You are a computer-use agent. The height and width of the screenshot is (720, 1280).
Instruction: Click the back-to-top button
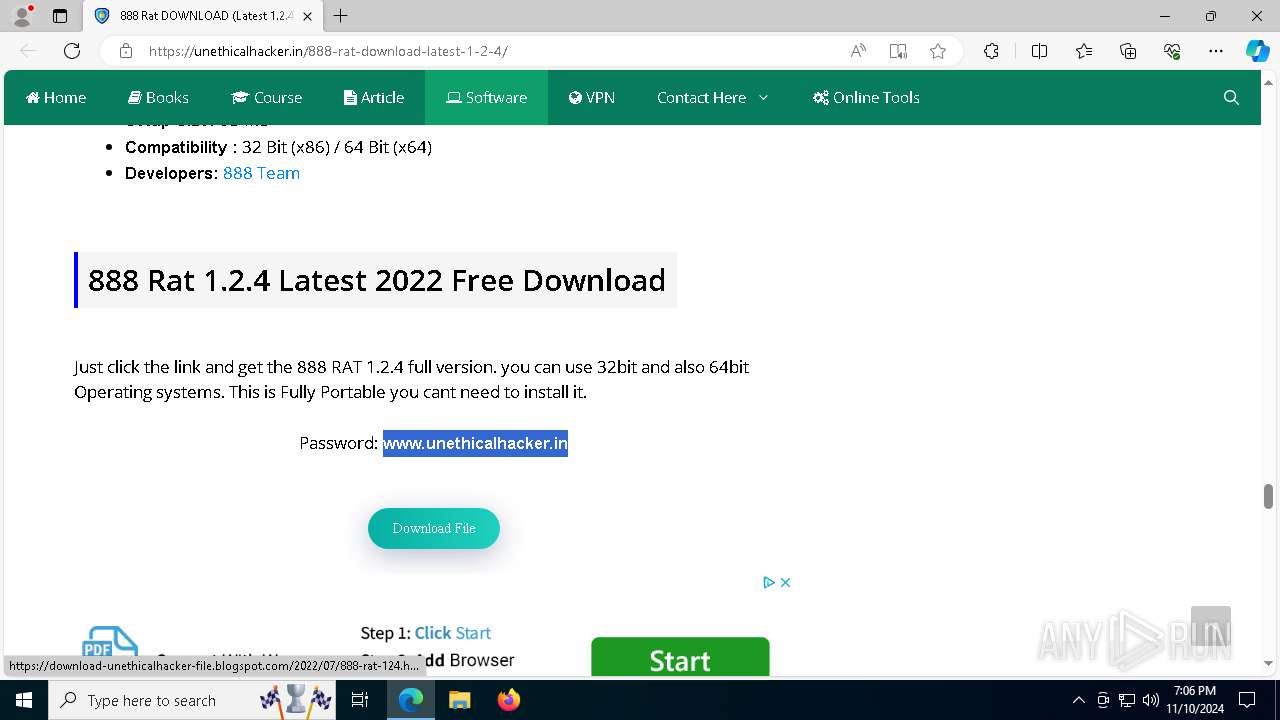1210,626
